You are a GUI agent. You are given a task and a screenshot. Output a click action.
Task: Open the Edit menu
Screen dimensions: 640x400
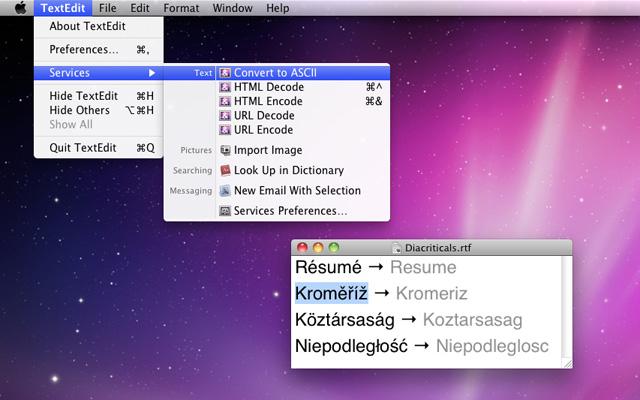[140, 8]
